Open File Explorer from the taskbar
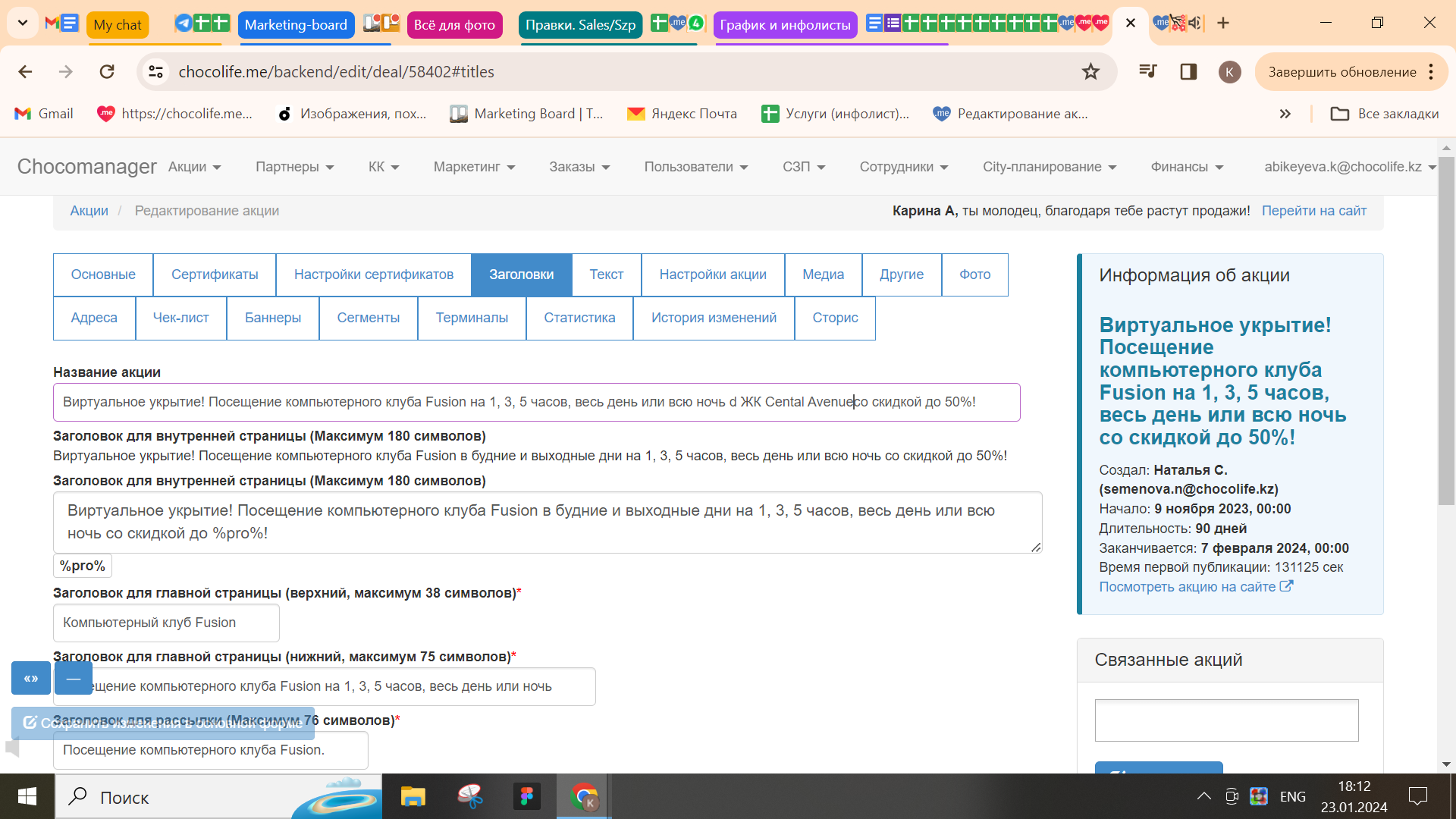Viewport: 1456px width, 819px height. click(413, 796)
